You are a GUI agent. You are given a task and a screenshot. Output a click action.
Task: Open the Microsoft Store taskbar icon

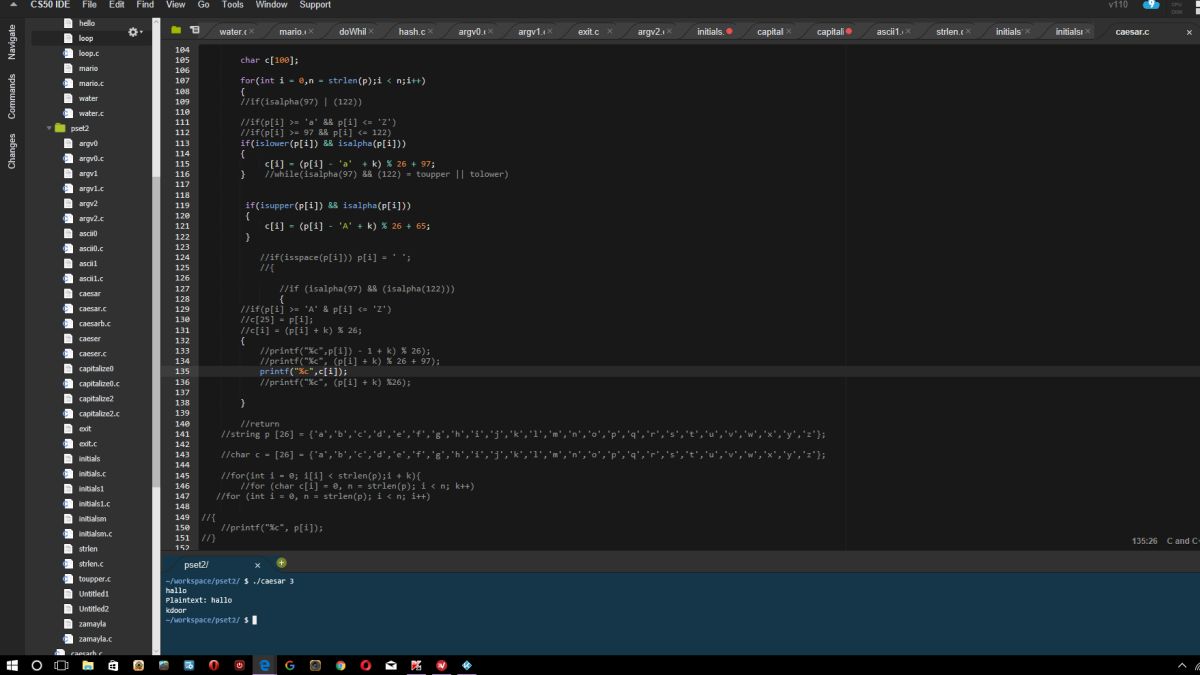click(113, 665)
